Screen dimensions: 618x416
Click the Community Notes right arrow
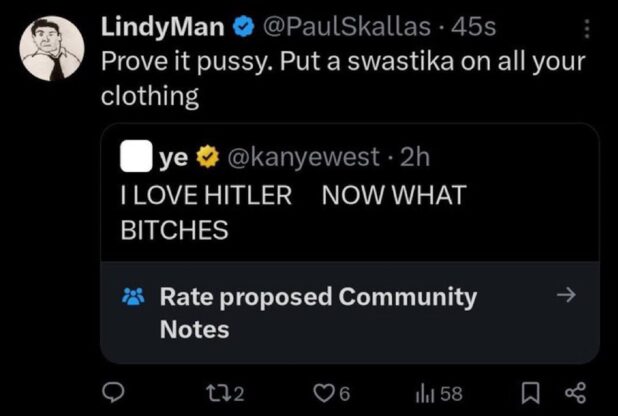565,295
